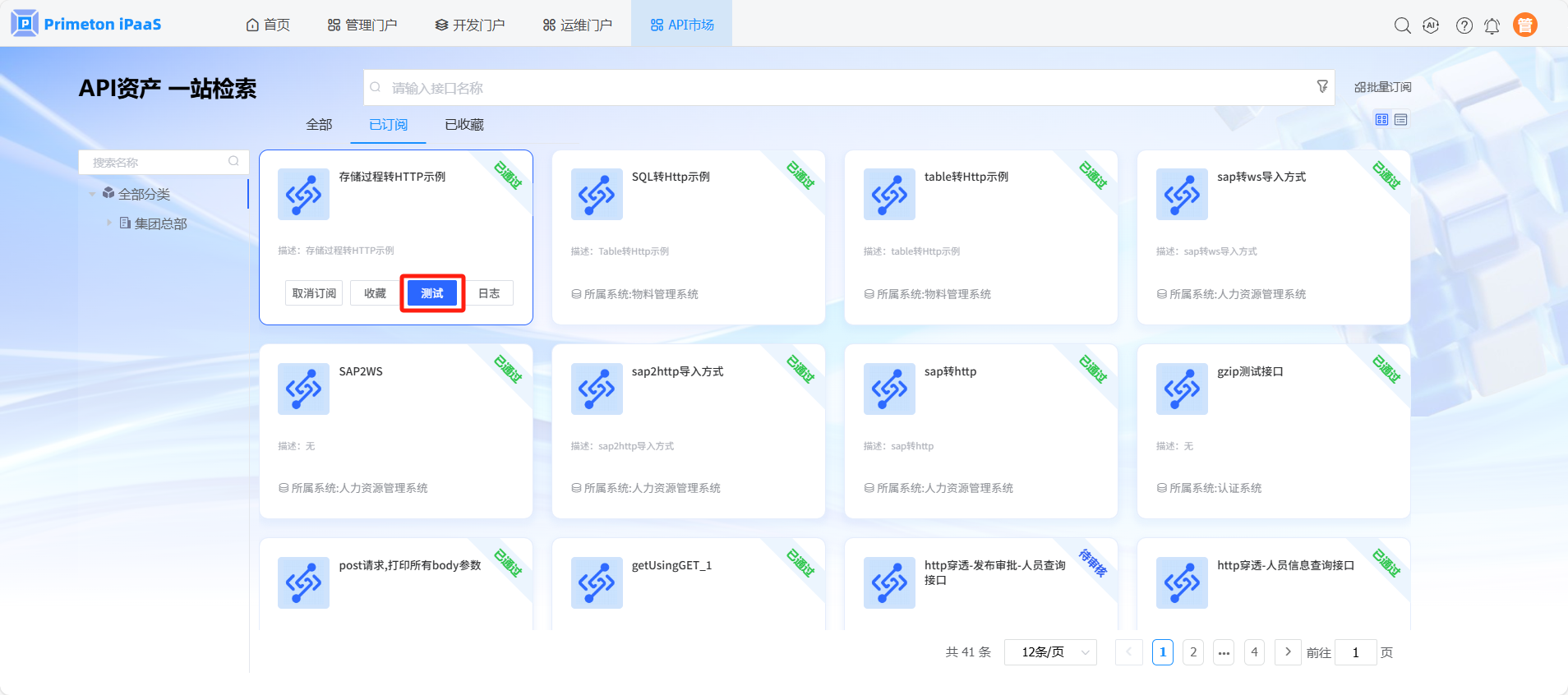1568x695 pixels.
Task: Switch to the 已收藏 tab
Action: tap(463, 125)
